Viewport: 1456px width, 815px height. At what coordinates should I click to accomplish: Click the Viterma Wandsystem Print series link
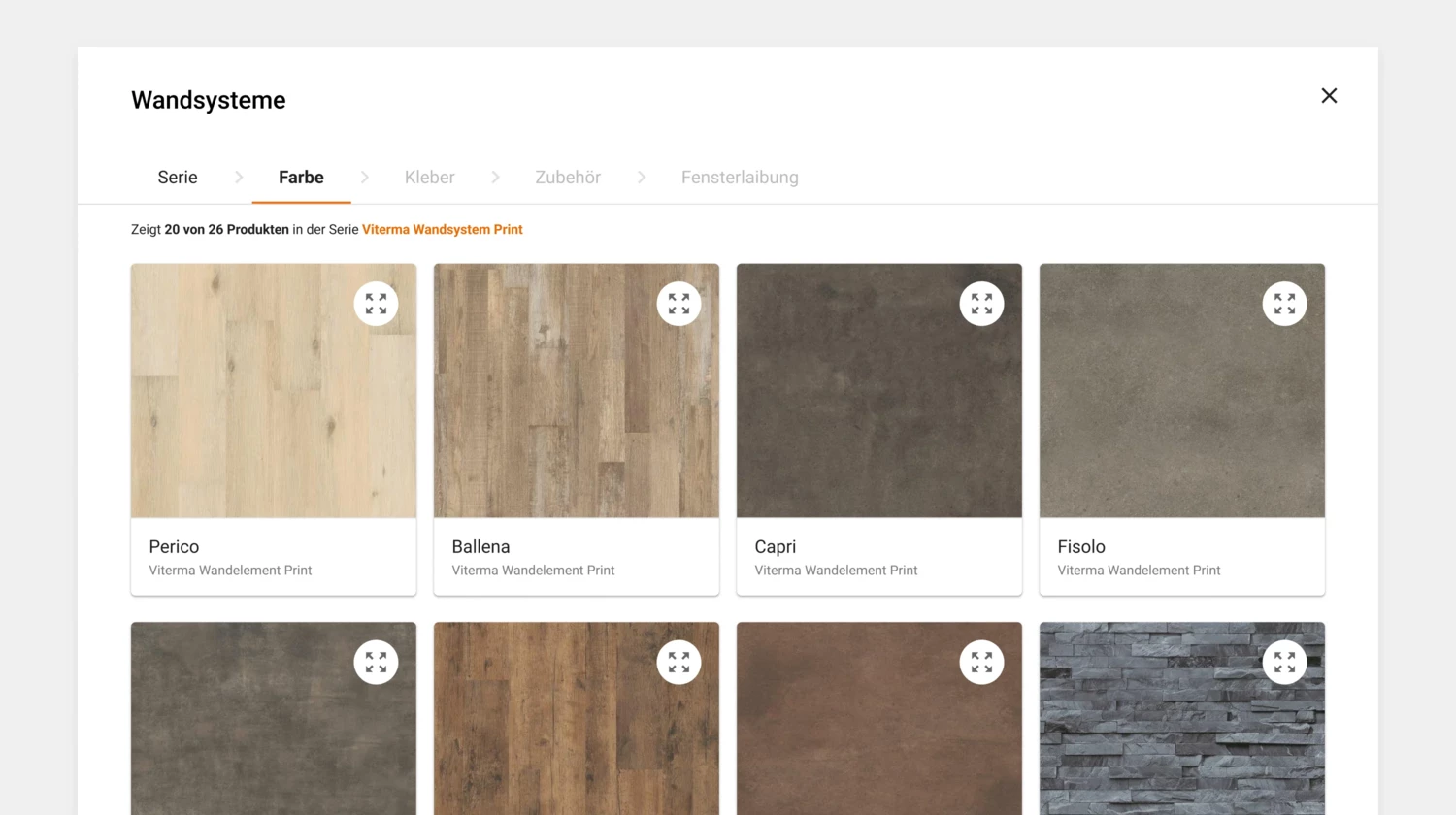tap(443, 230)
